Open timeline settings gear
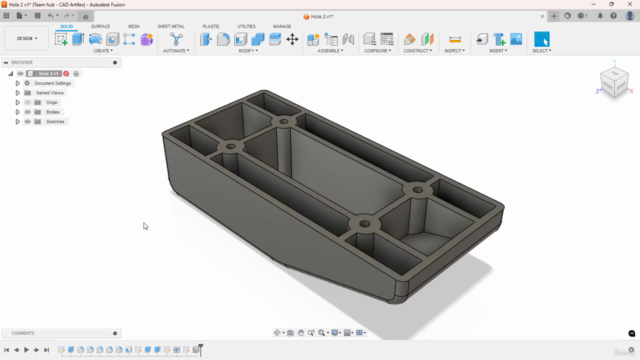This screenshot has height=360, width=640. click(631, 350)
